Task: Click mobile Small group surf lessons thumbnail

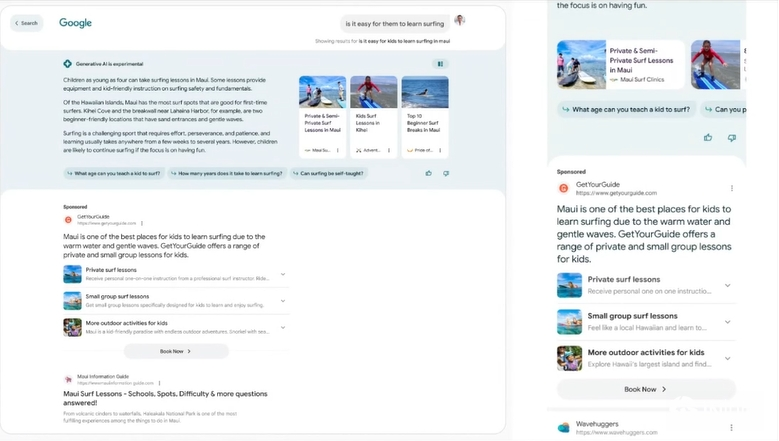Action: [x=569, y=322]
